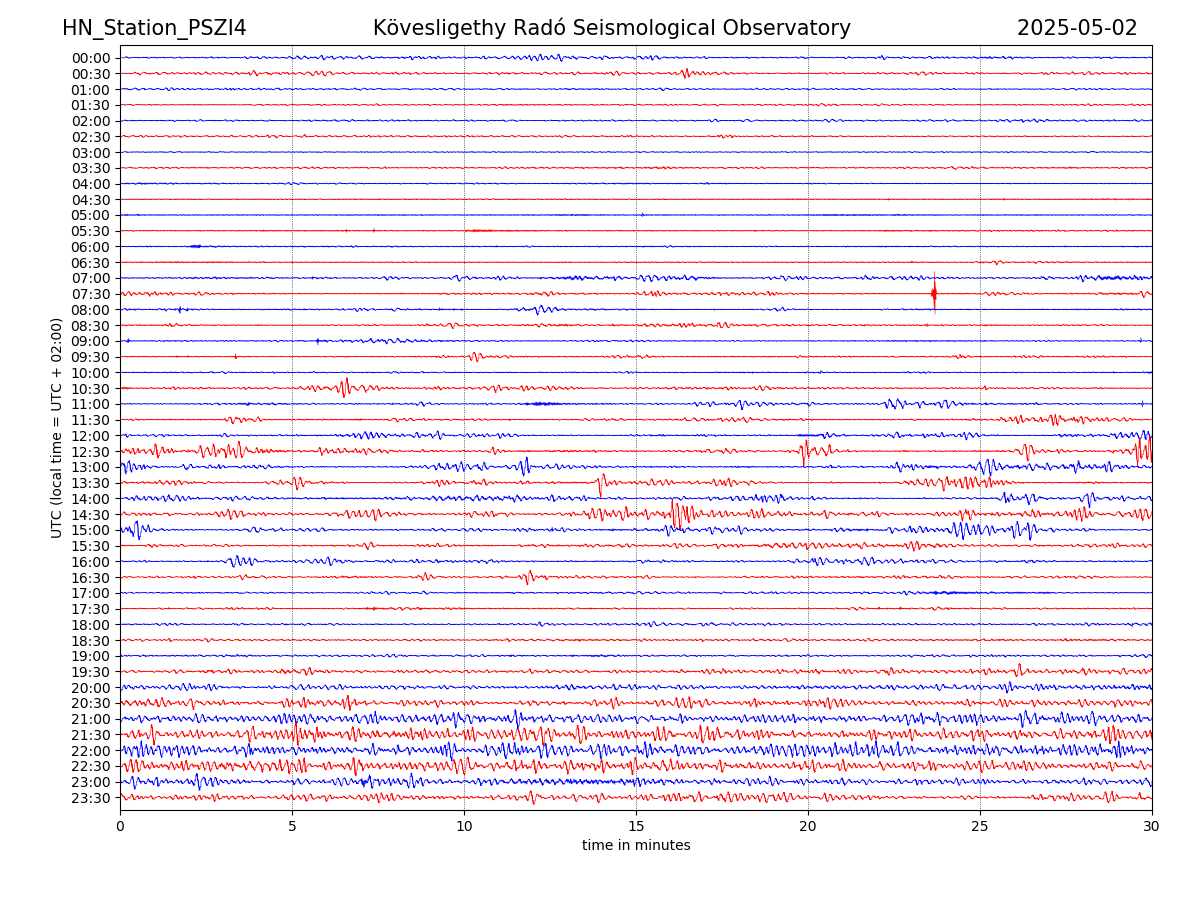Select the 21:30 row label
This screenshot has width=1200, height=900.
(x=91, y=735)
